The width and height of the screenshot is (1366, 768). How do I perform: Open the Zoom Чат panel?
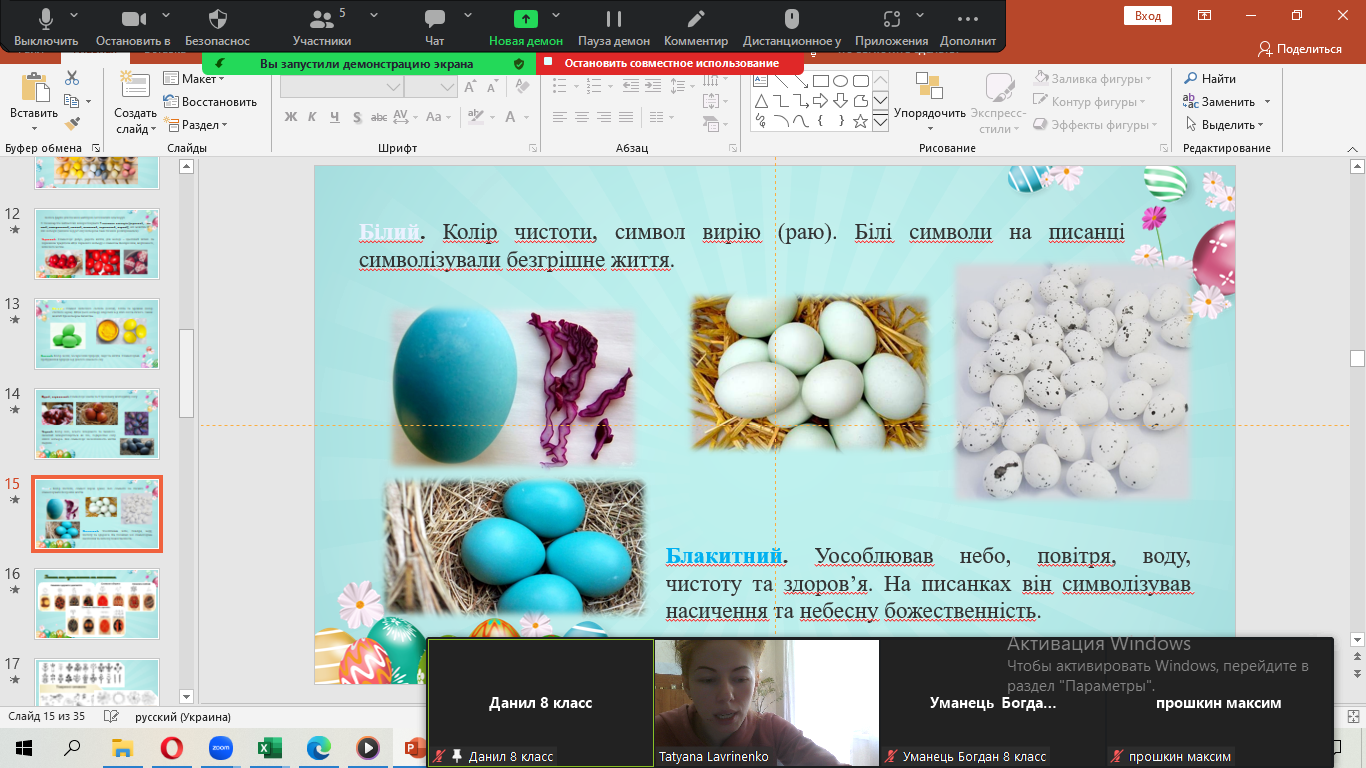pyautogui.click(x=435, y=27)
